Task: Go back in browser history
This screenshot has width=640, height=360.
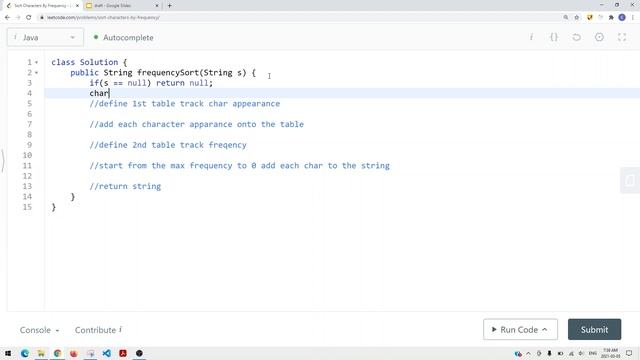Action: point(7,18)
